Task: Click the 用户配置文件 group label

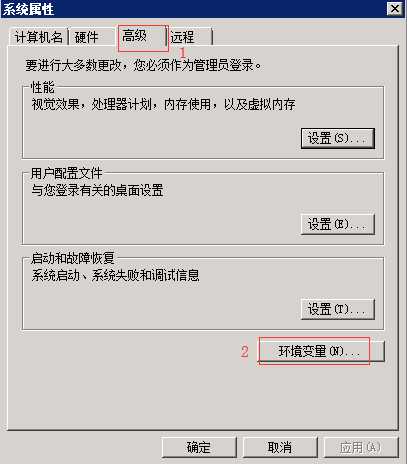Action: pyautogui.click(x=66, y=173)
